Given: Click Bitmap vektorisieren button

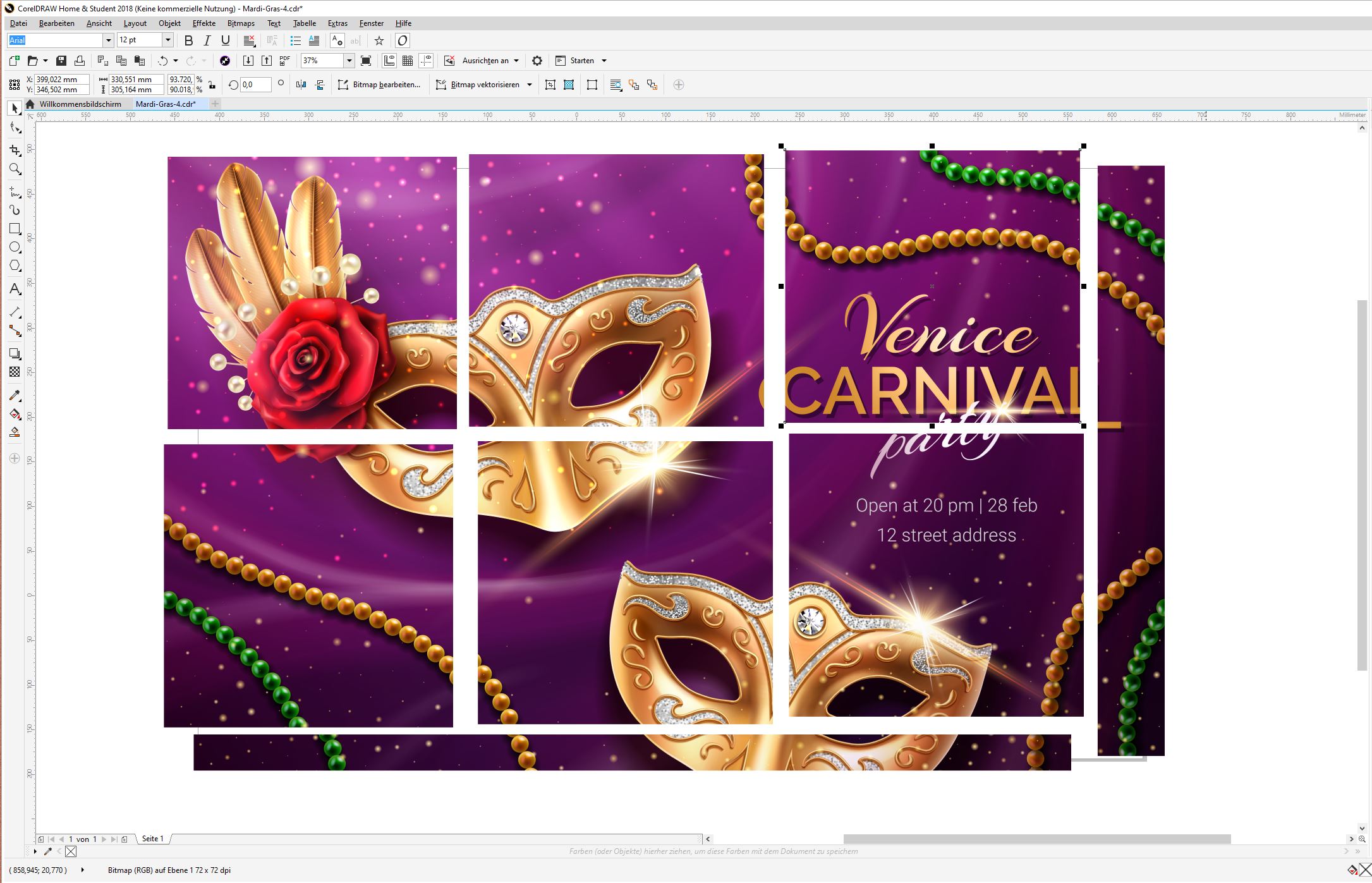Looking at the screenshot, I should (x=478, y=85).
